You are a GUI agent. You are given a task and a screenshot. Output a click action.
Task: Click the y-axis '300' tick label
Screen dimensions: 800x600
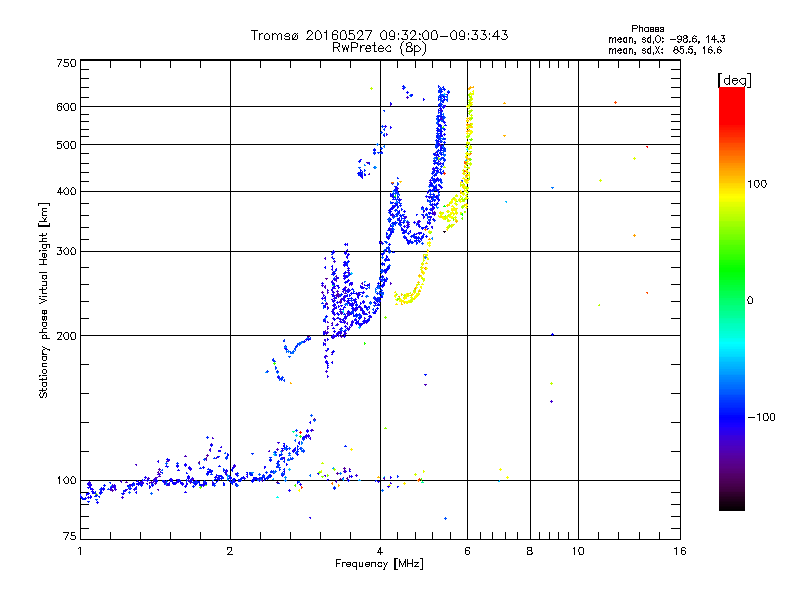[66, 251]
